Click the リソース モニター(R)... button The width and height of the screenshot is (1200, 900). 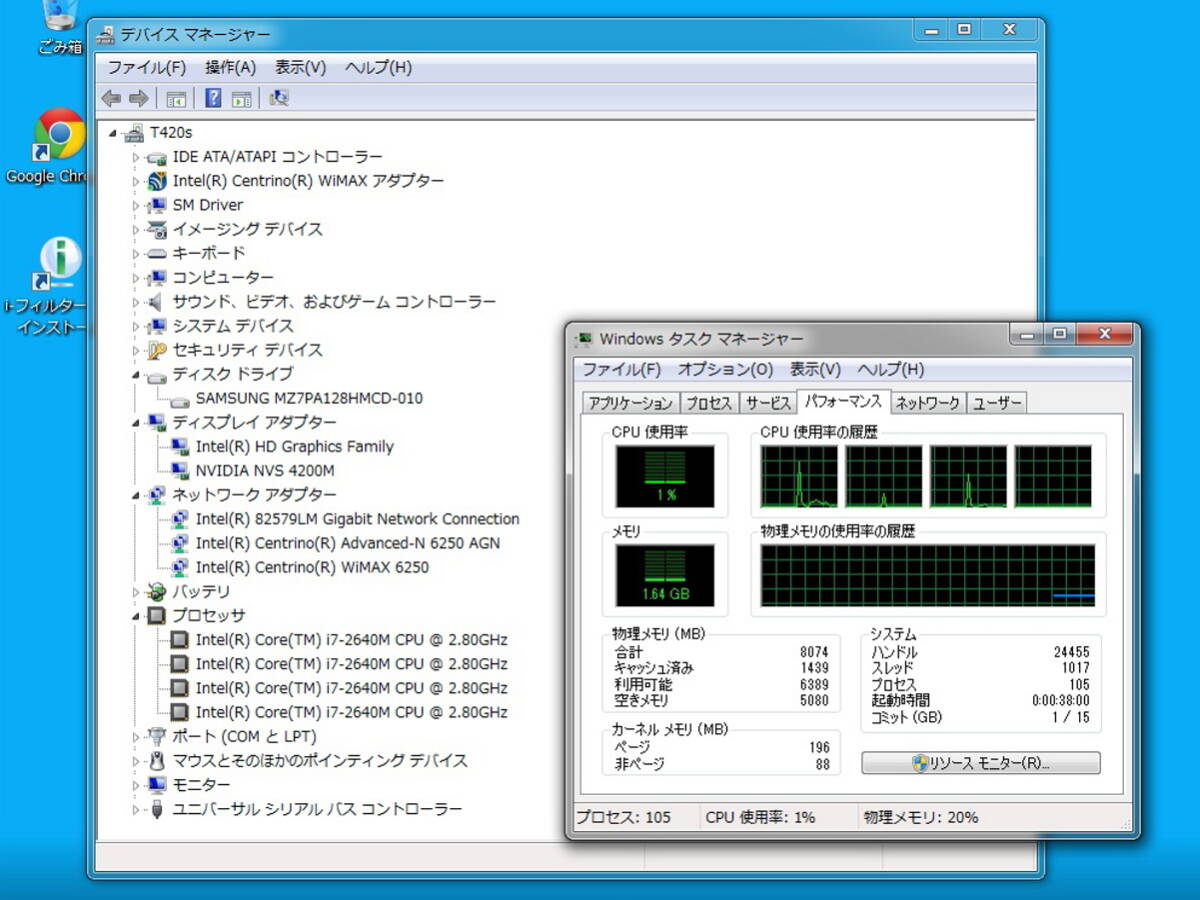coord(980,763)
